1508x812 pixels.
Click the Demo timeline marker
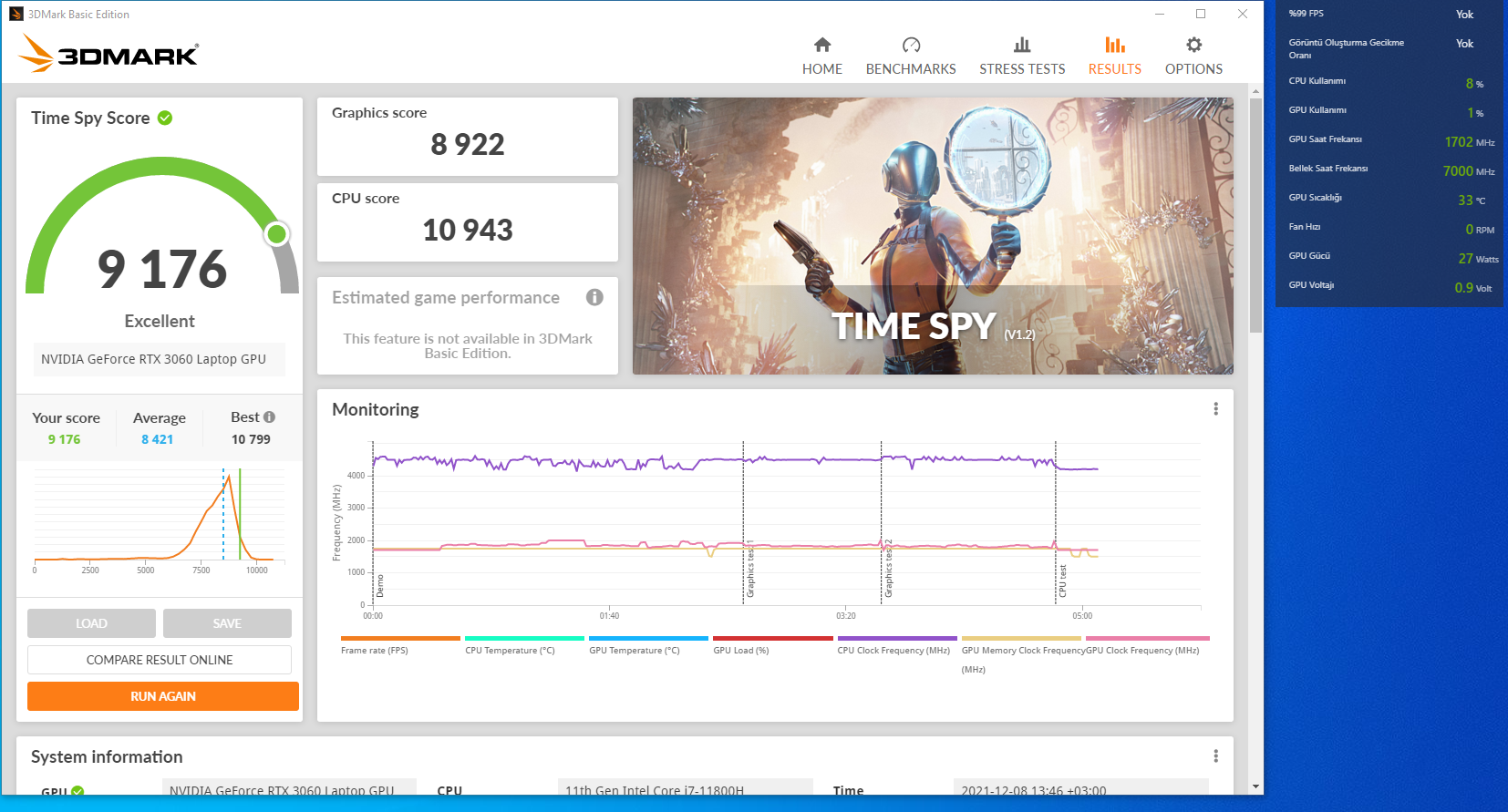tap(379, 585)
